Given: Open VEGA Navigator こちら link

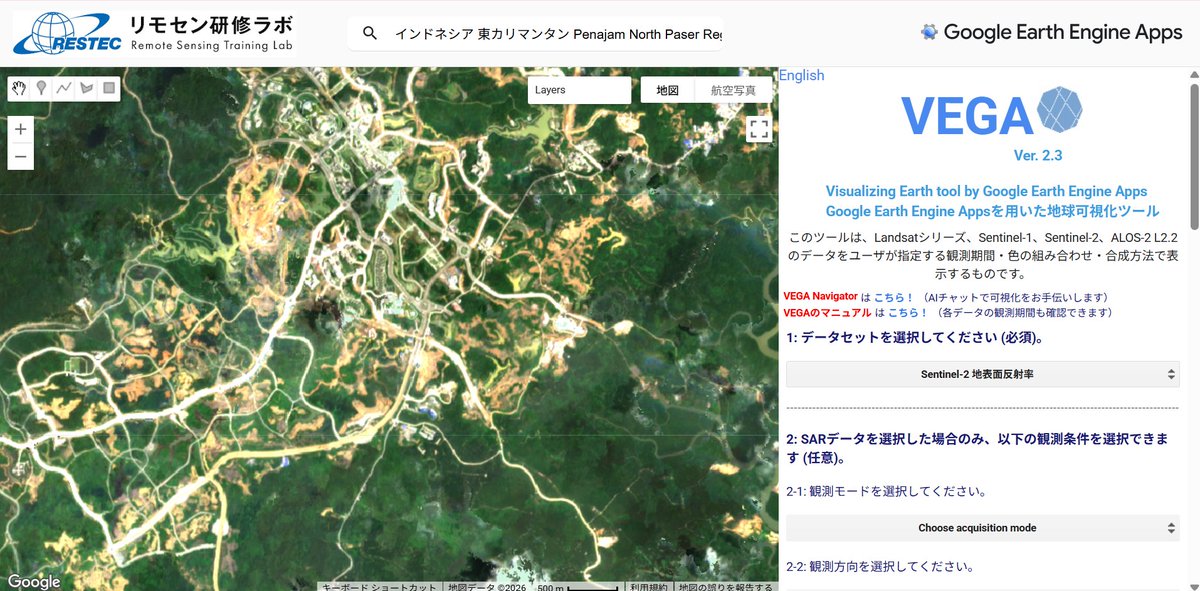Looking at the screenshot, I should 894,297.
